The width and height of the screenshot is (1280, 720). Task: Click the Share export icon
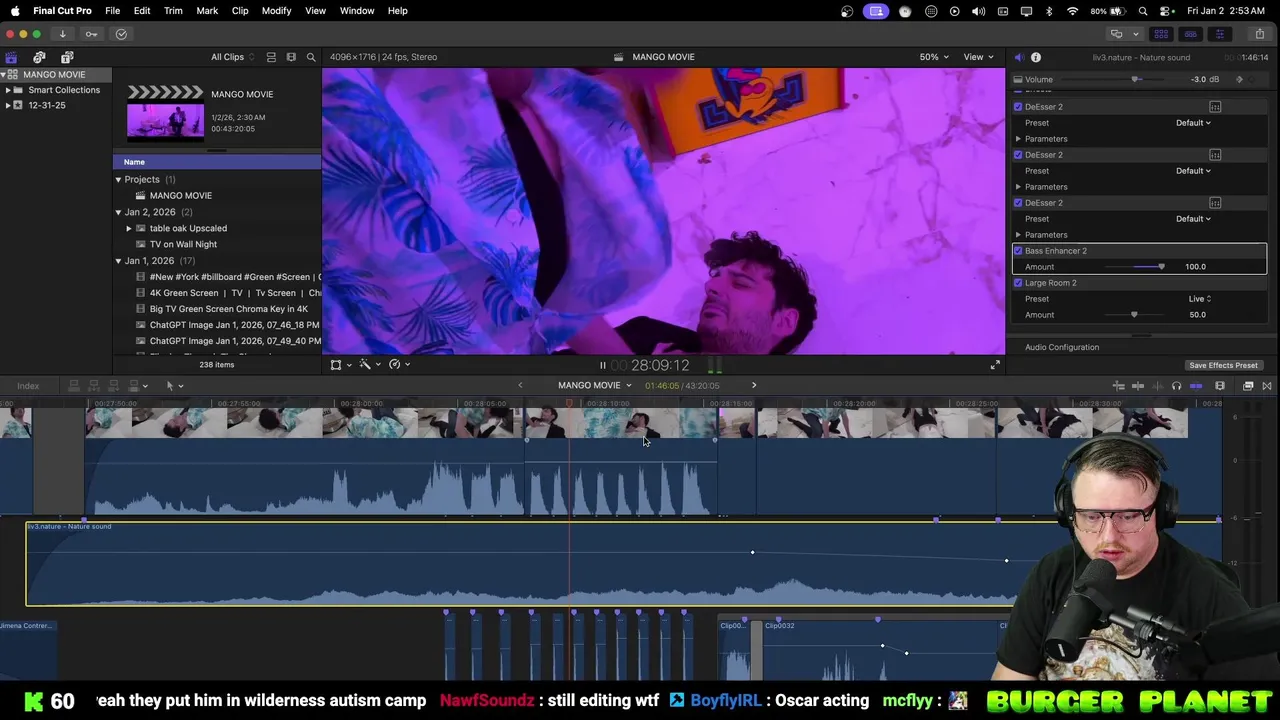tap(1259, 34)
